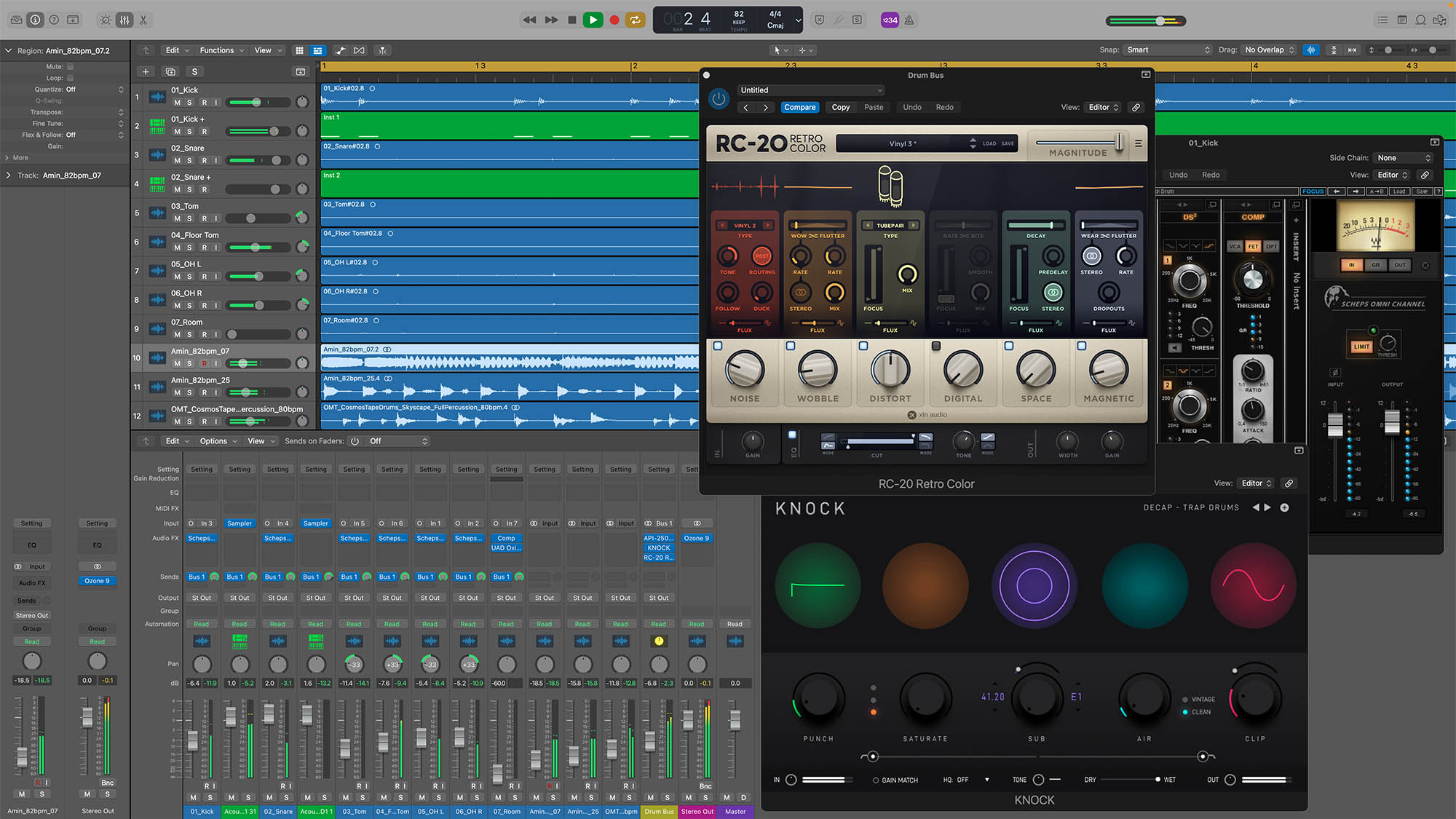The height and width of the screenshot is (819, 1456).
Task: Click the SAVE preset button in RC-20
Action: point(1008,143)
